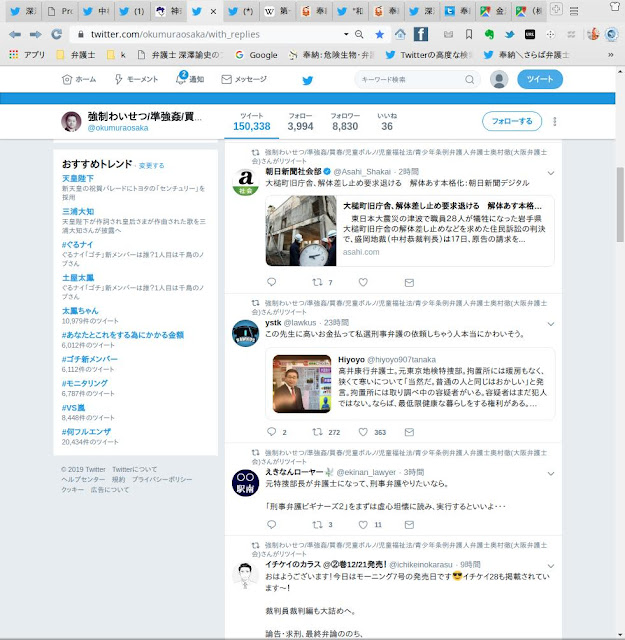The height and width of the screenshot is (640, 625).
Task: Click the browser address bar URL
Action: 175,34
